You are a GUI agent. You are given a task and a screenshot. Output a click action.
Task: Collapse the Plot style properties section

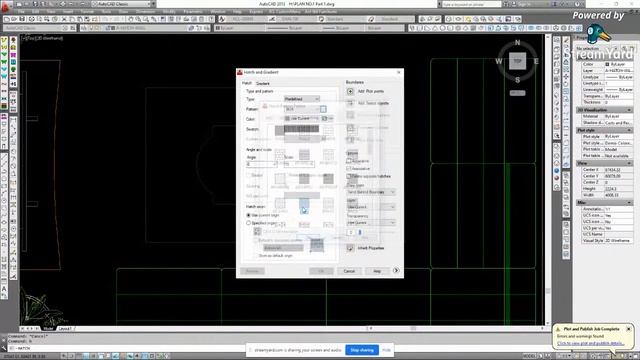coord(629,130)
